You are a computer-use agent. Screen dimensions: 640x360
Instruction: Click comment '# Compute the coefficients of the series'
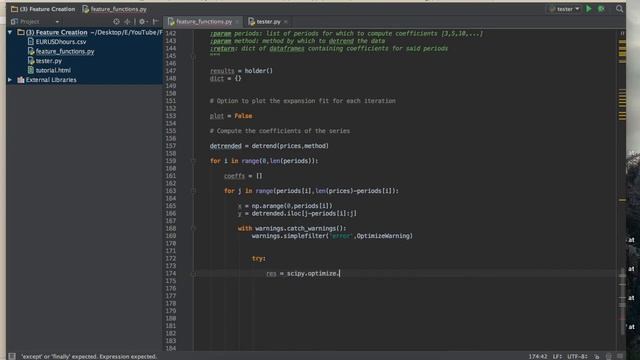click(x=280, y=131)
